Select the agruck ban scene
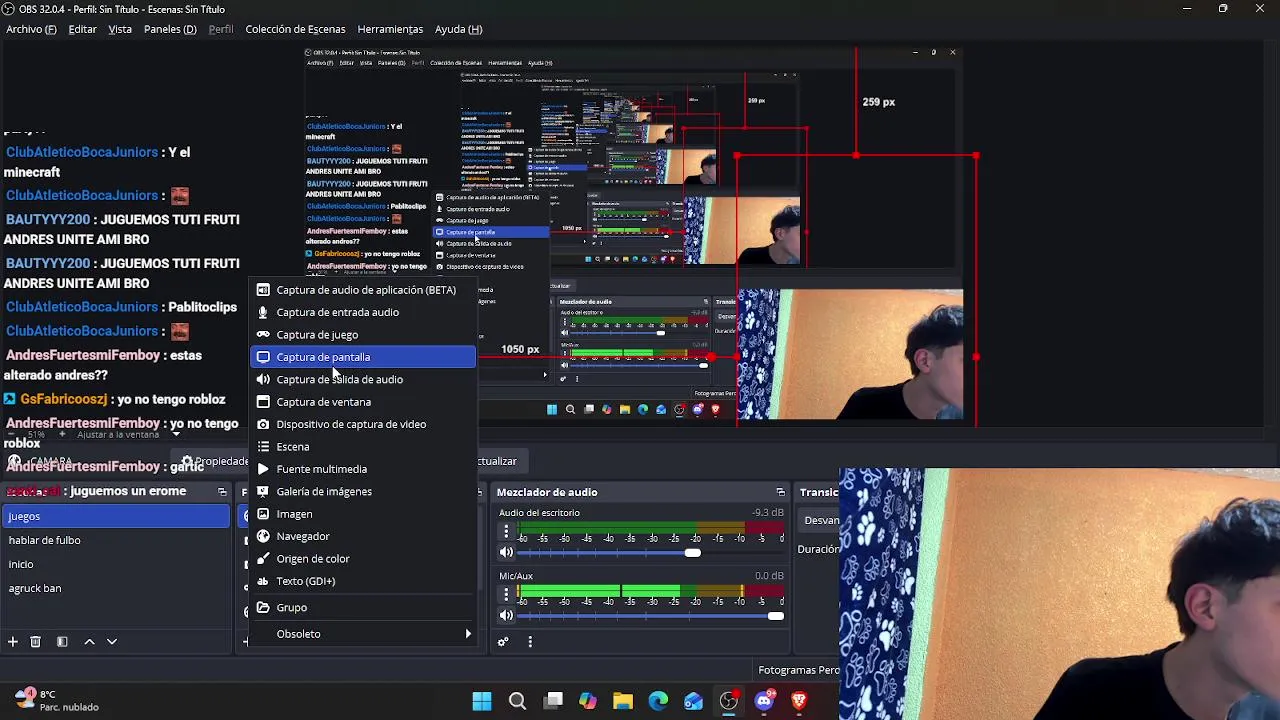Screen dimensions: 1280x720 point(115,588)
